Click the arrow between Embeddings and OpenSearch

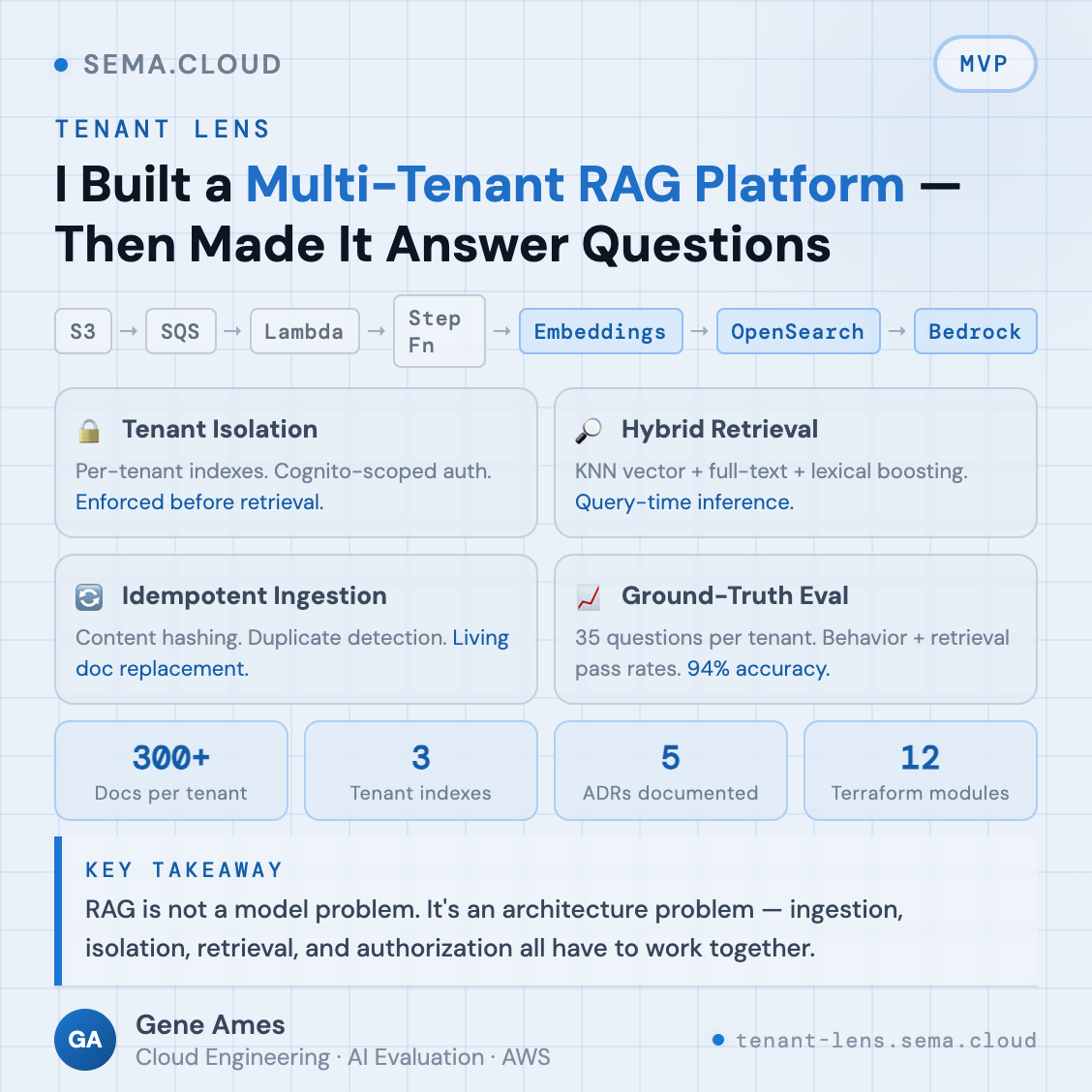point(700,331)
